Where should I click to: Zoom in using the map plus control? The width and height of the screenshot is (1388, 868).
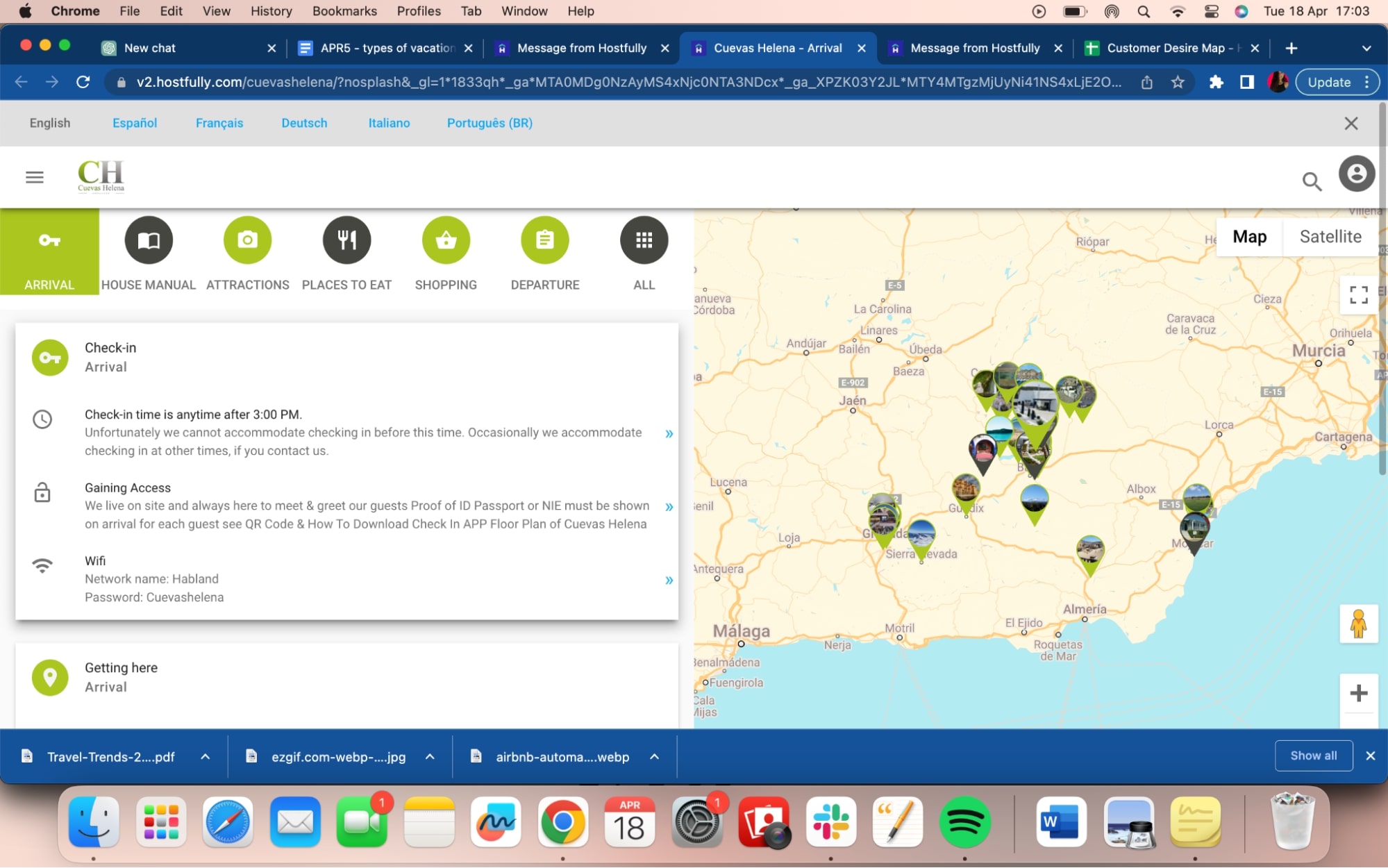point(1358,692)
